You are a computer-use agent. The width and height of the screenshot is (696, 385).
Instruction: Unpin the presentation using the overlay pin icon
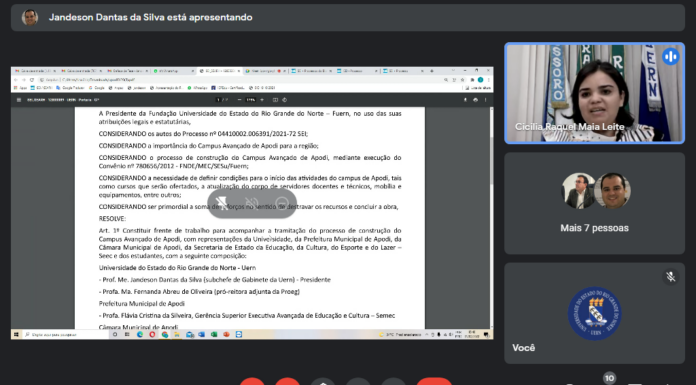[x=221, y=204]
